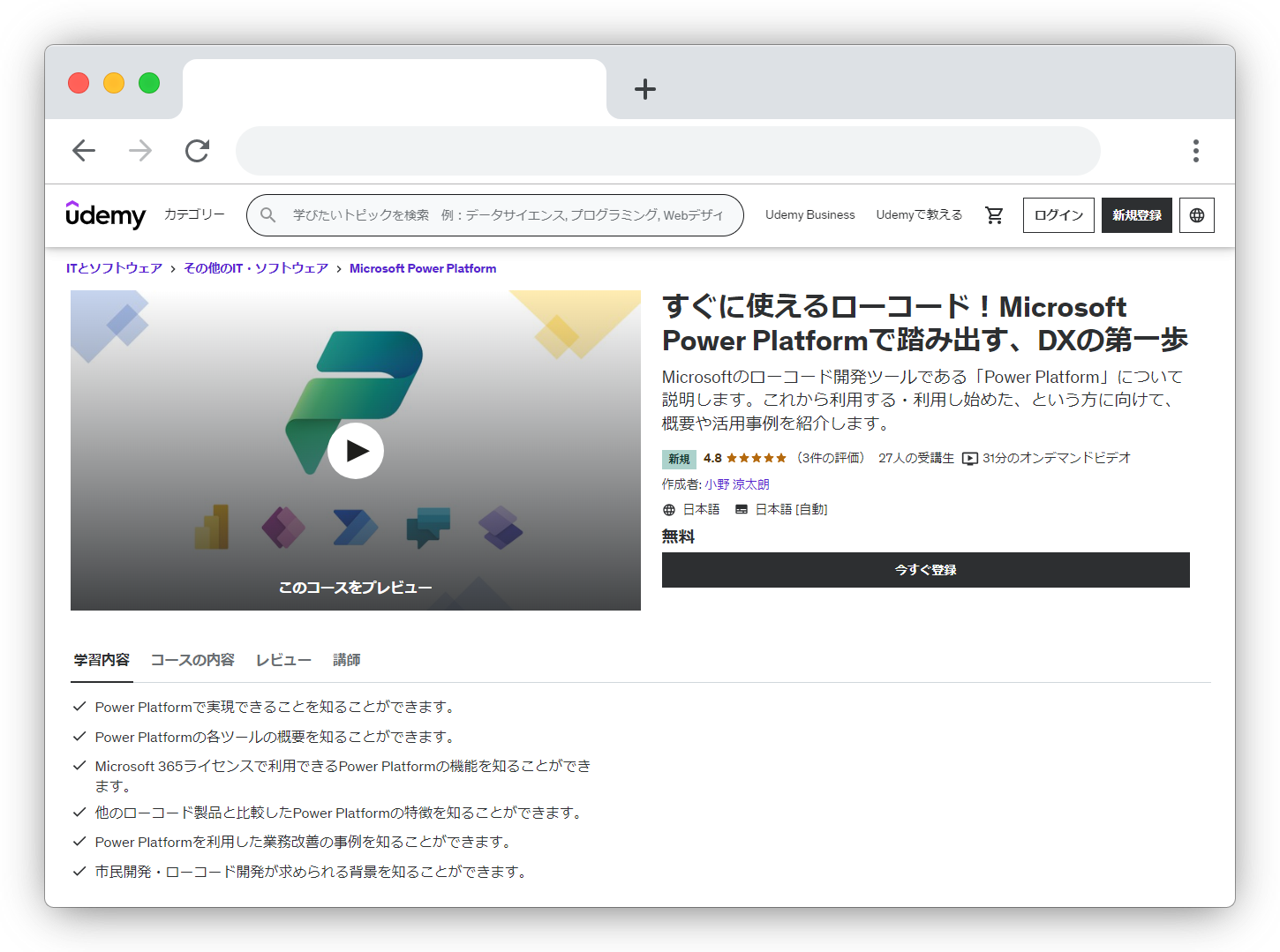
Task: Switch to the レビュー tab
Action: coord(283,660)
